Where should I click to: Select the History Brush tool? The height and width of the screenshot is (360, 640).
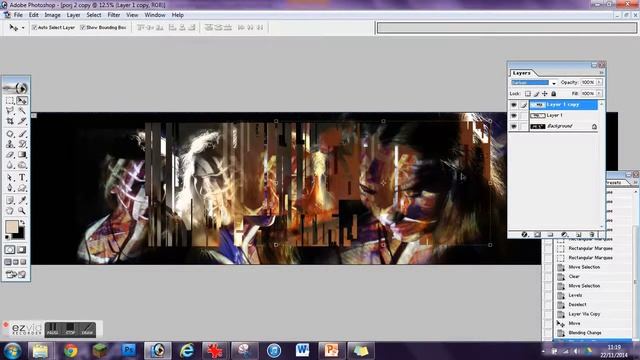(22, 144)
